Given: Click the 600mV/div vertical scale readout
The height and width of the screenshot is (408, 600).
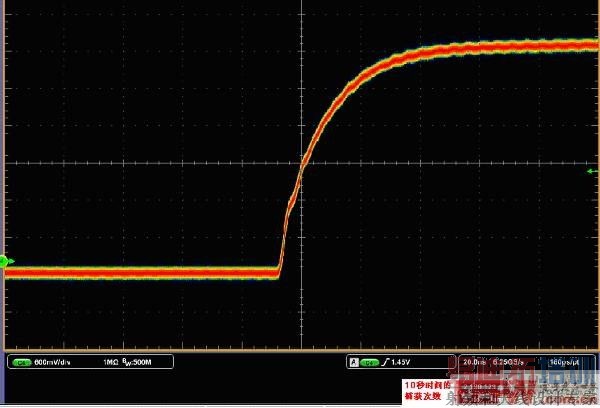Looking at the screenshot, I should 52,362.
